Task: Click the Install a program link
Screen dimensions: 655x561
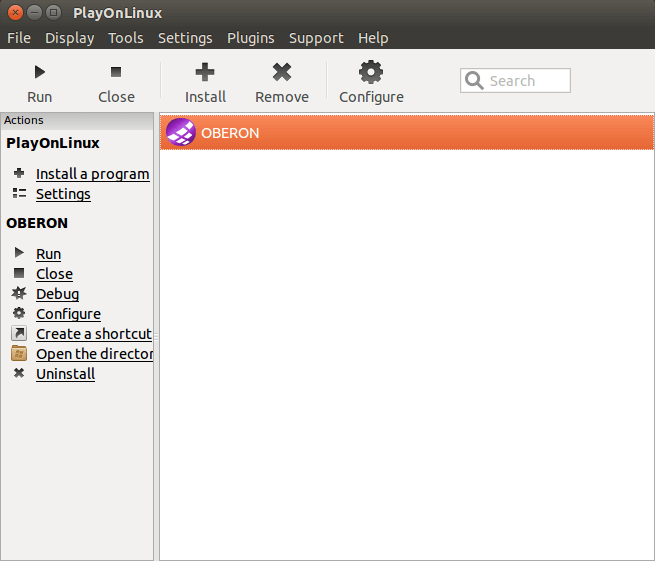Action: (92, 174)
